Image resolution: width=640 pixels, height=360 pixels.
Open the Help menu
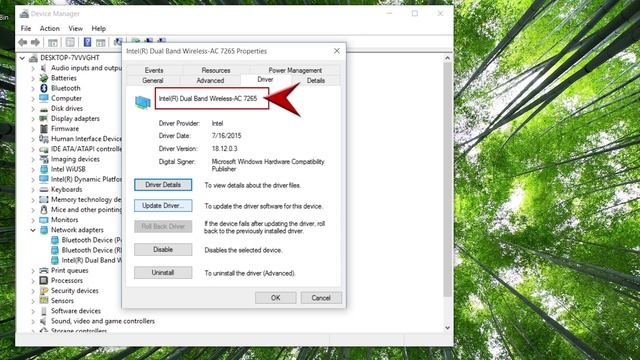tap(98, 28)
